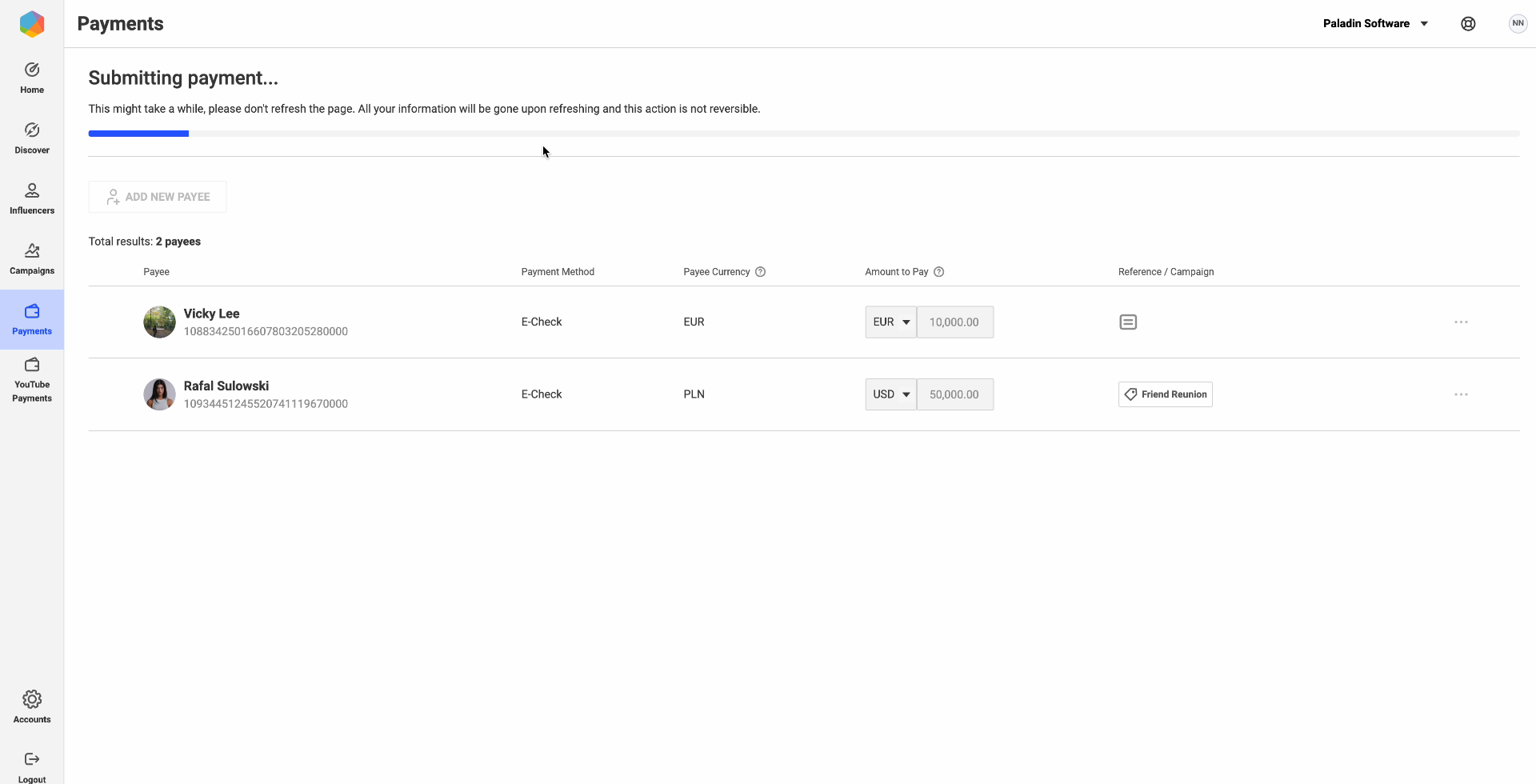Click the Payee Currency help icon
The width and height of the screenshot is (1536, 784).
[760, 272]
